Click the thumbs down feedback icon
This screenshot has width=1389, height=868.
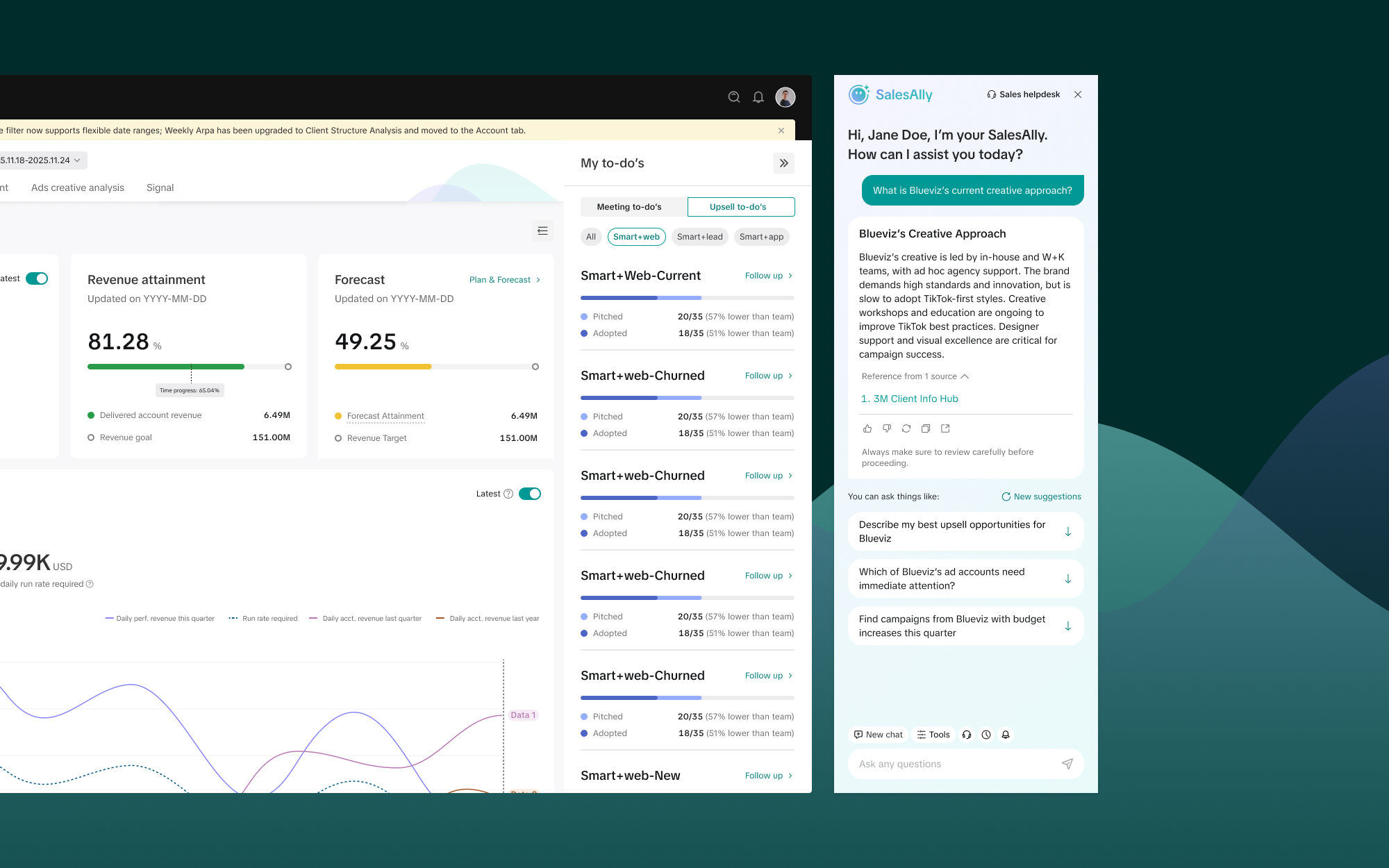coord(886,428)
